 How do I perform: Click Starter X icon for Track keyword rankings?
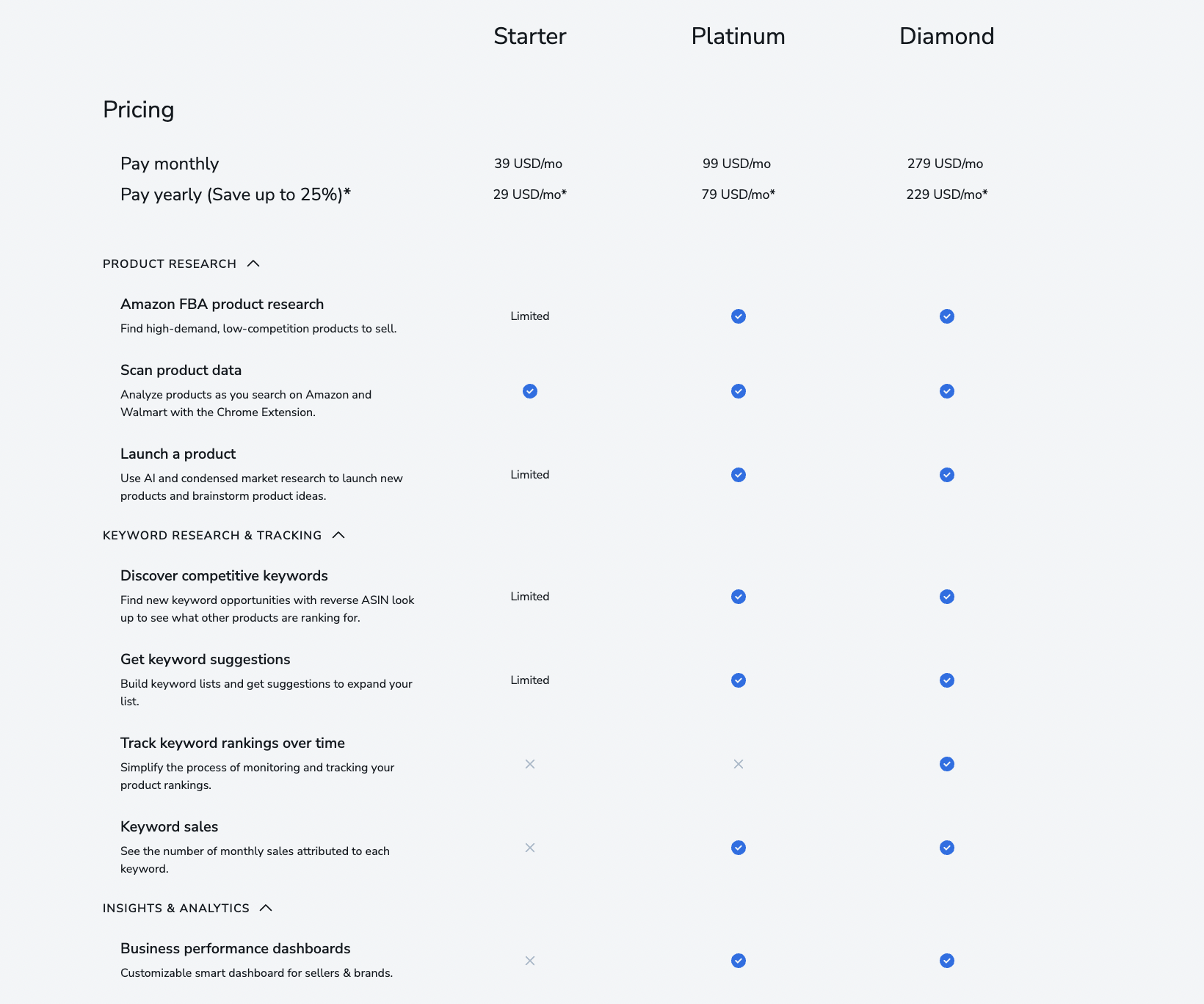coord(530,764)
